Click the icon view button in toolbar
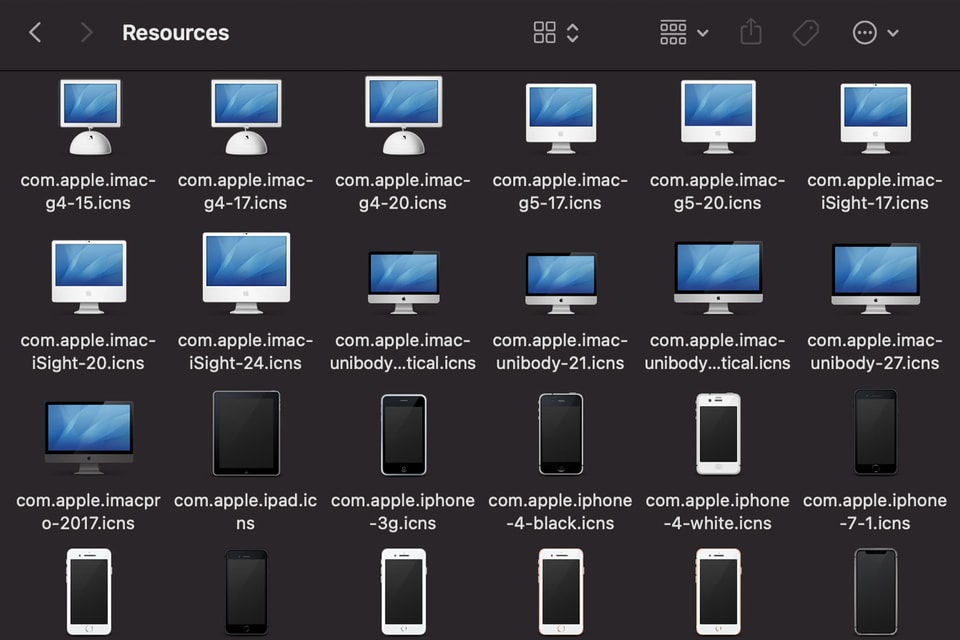This screenshot has height=640, width=960. coord(544,32)
